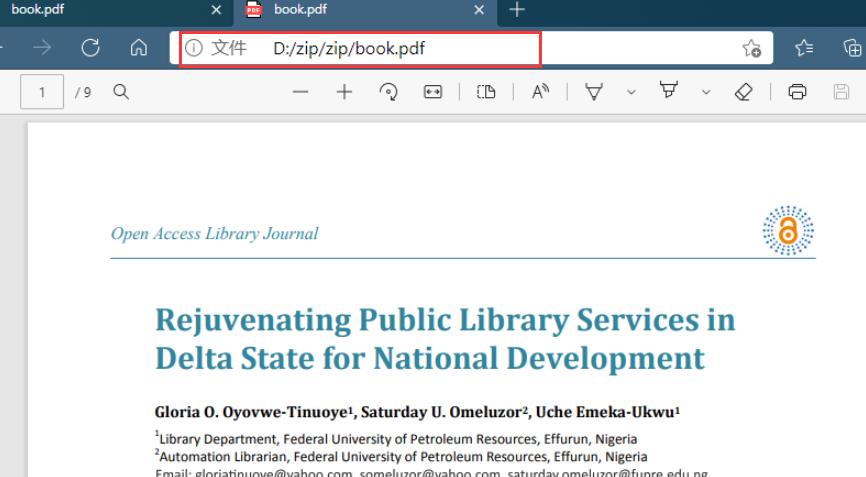Toggle Fit to width view

(432, 92)
